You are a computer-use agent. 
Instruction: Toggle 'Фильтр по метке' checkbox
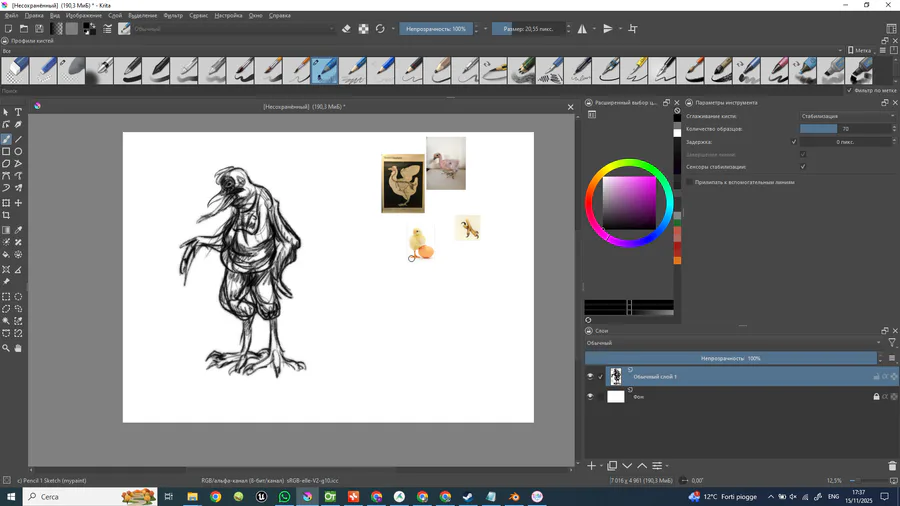[849, 91]
